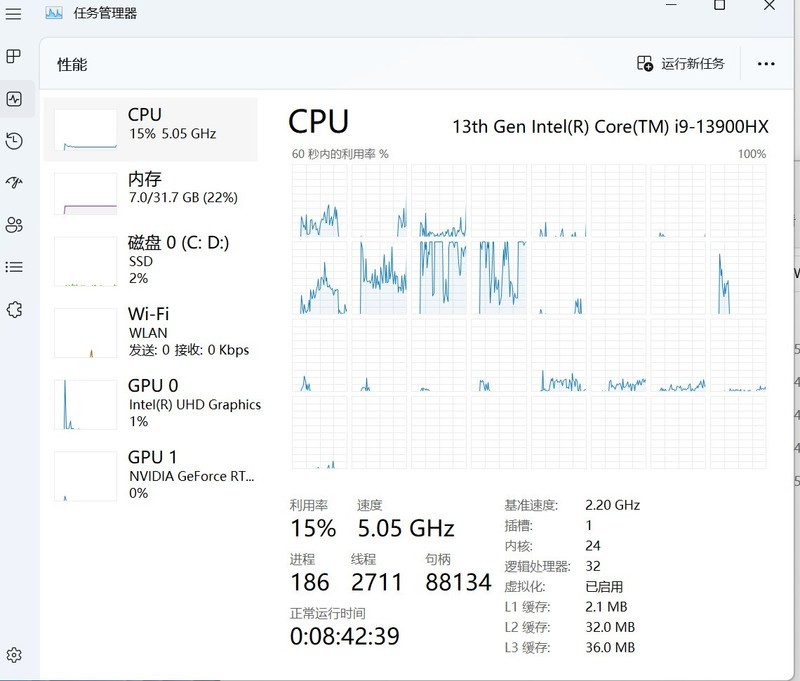Select the Wi-Fi performance panel
The image size is (800, 681).
pyautogui.click(x=150, y=330)
